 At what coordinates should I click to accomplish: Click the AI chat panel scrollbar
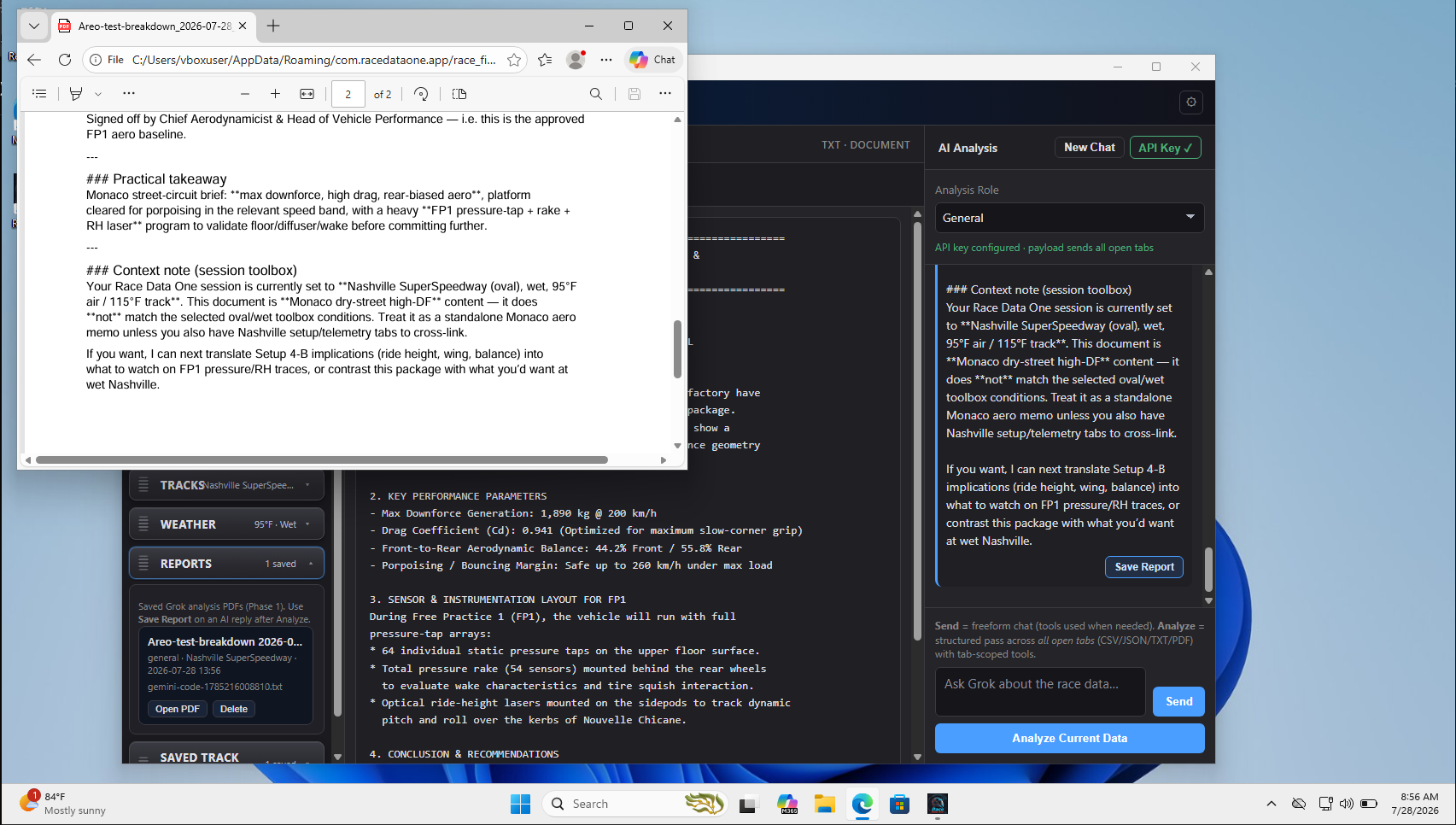click(1208, 570)
